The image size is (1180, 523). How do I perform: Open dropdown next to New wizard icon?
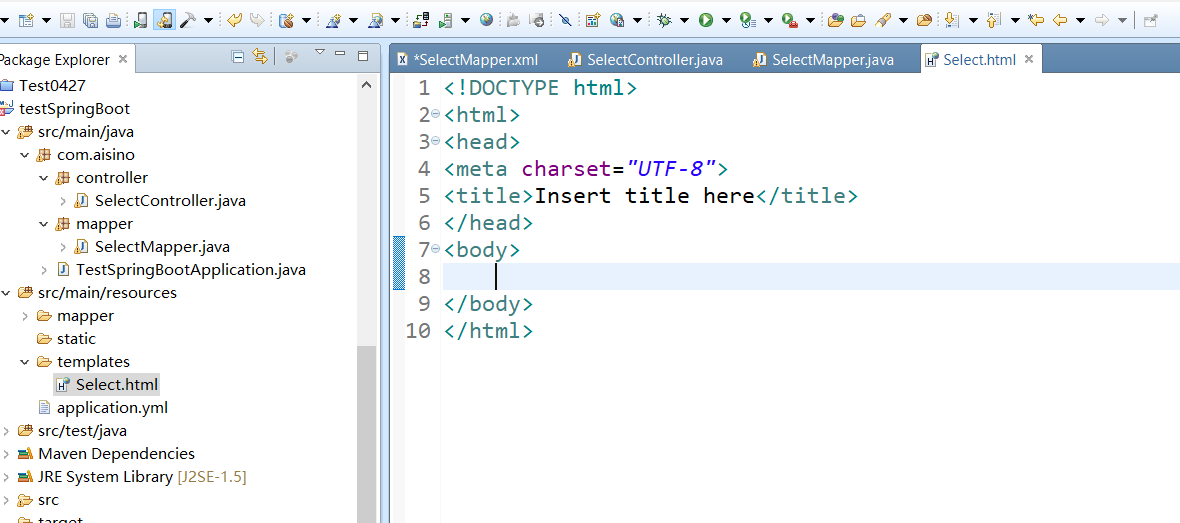[x=46, y=20]
